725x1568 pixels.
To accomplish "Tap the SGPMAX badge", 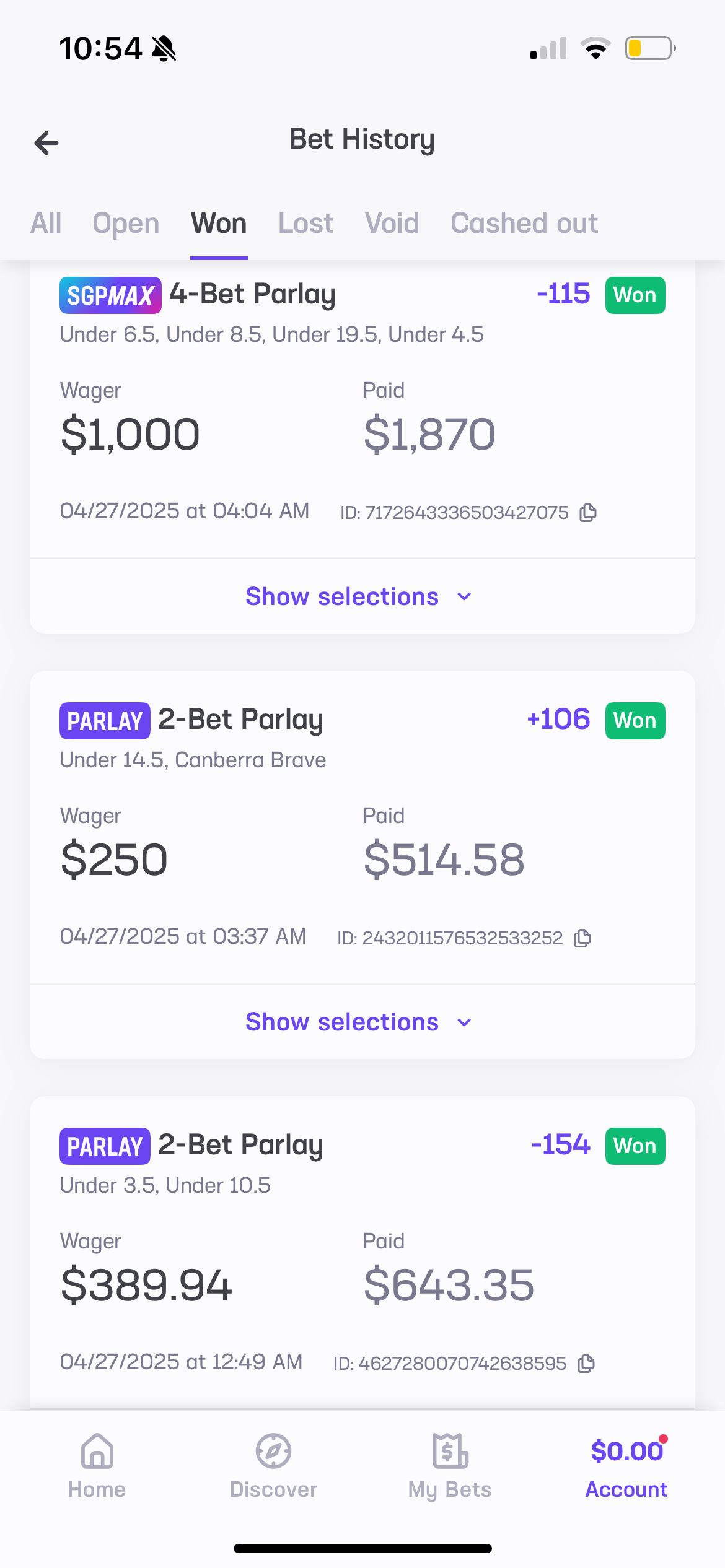I will point(110,295).
